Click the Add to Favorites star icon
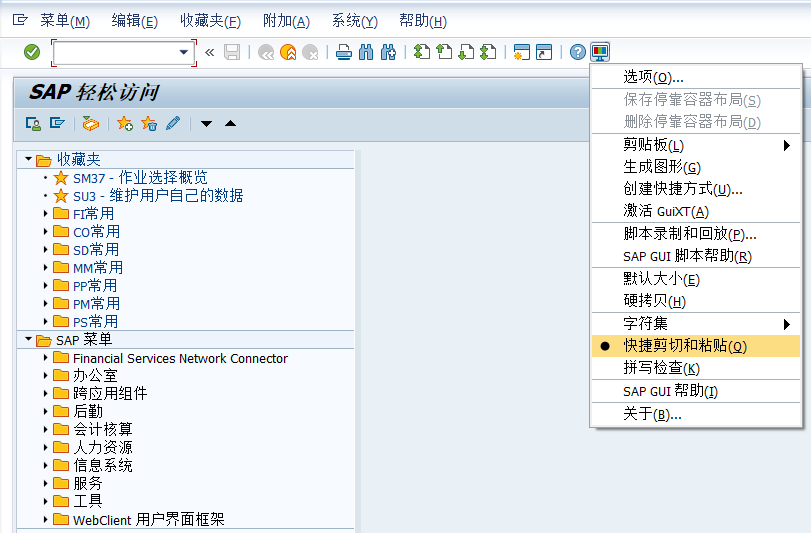Screen dimensions: 811x533 pyautogui.click(x=125, y=124)
